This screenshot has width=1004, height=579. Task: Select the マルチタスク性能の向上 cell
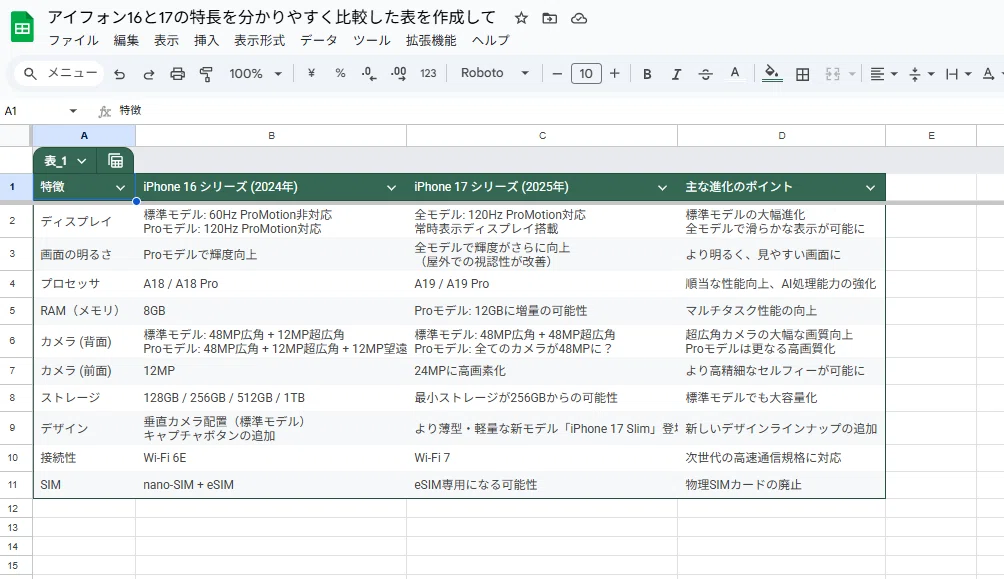pos(782,311)
